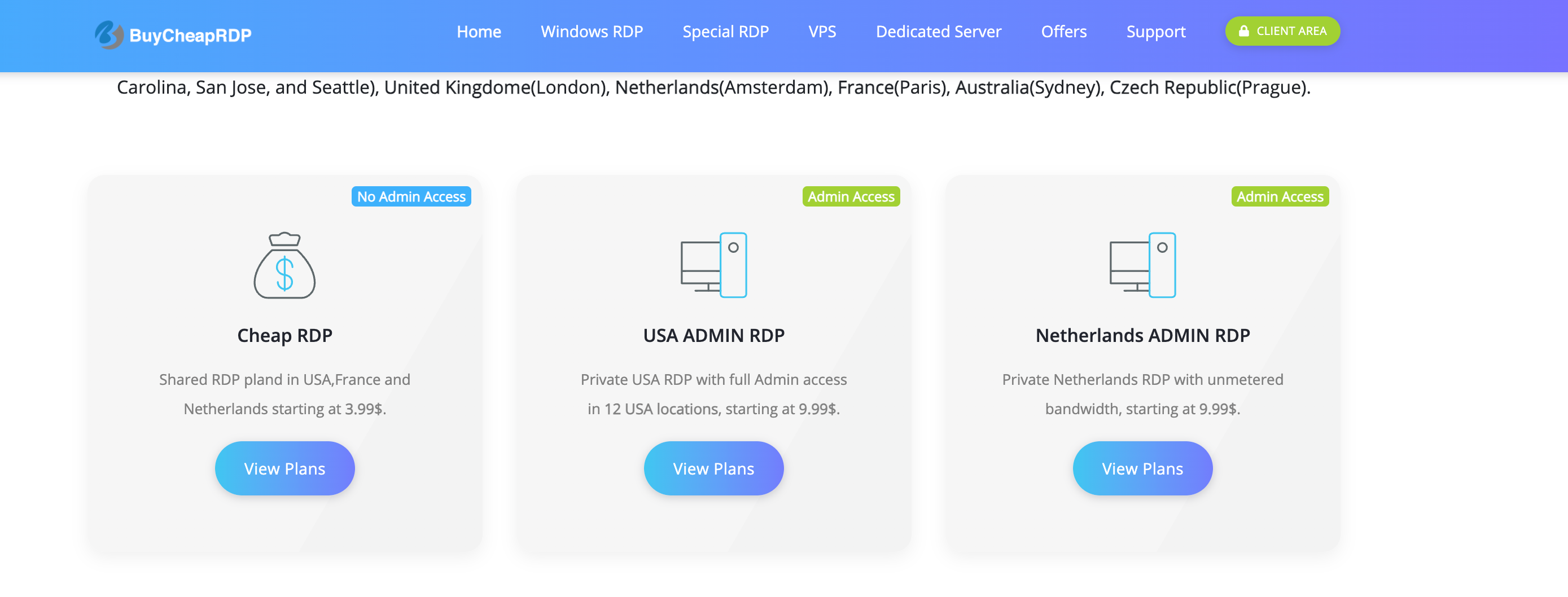The width and height of the screenshot is (1568, 597).
Task: Click the Cheap RDP heading
Action: pyautogui.click(x=284, y=335)
